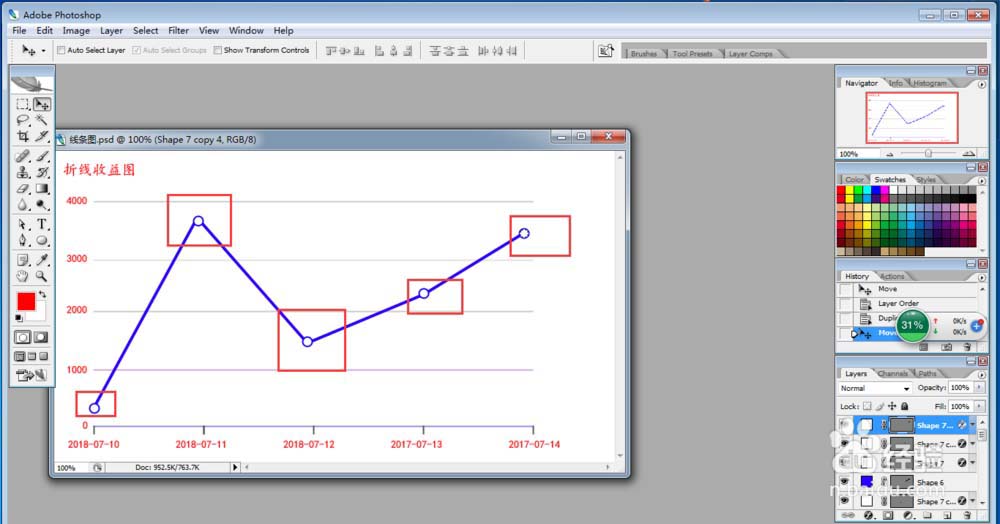
Task: Toggle lock image pixels in Layers
Action: (879, 406)
